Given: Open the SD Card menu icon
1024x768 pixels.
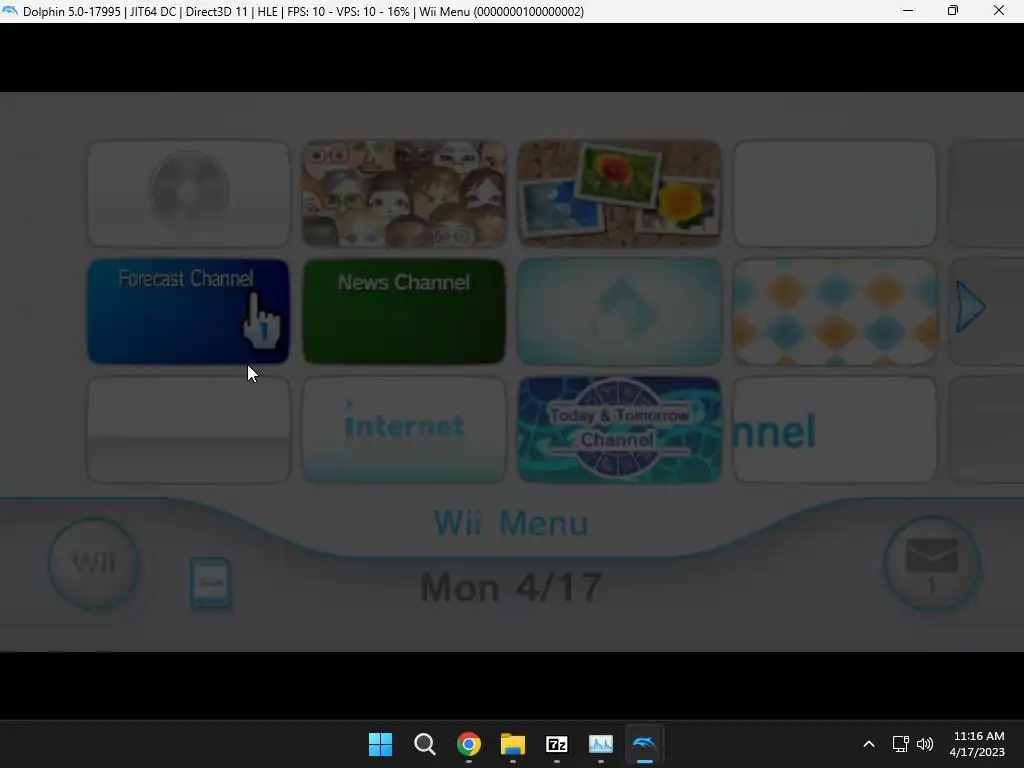Looking at the screenshot, I should coord(211,583).
